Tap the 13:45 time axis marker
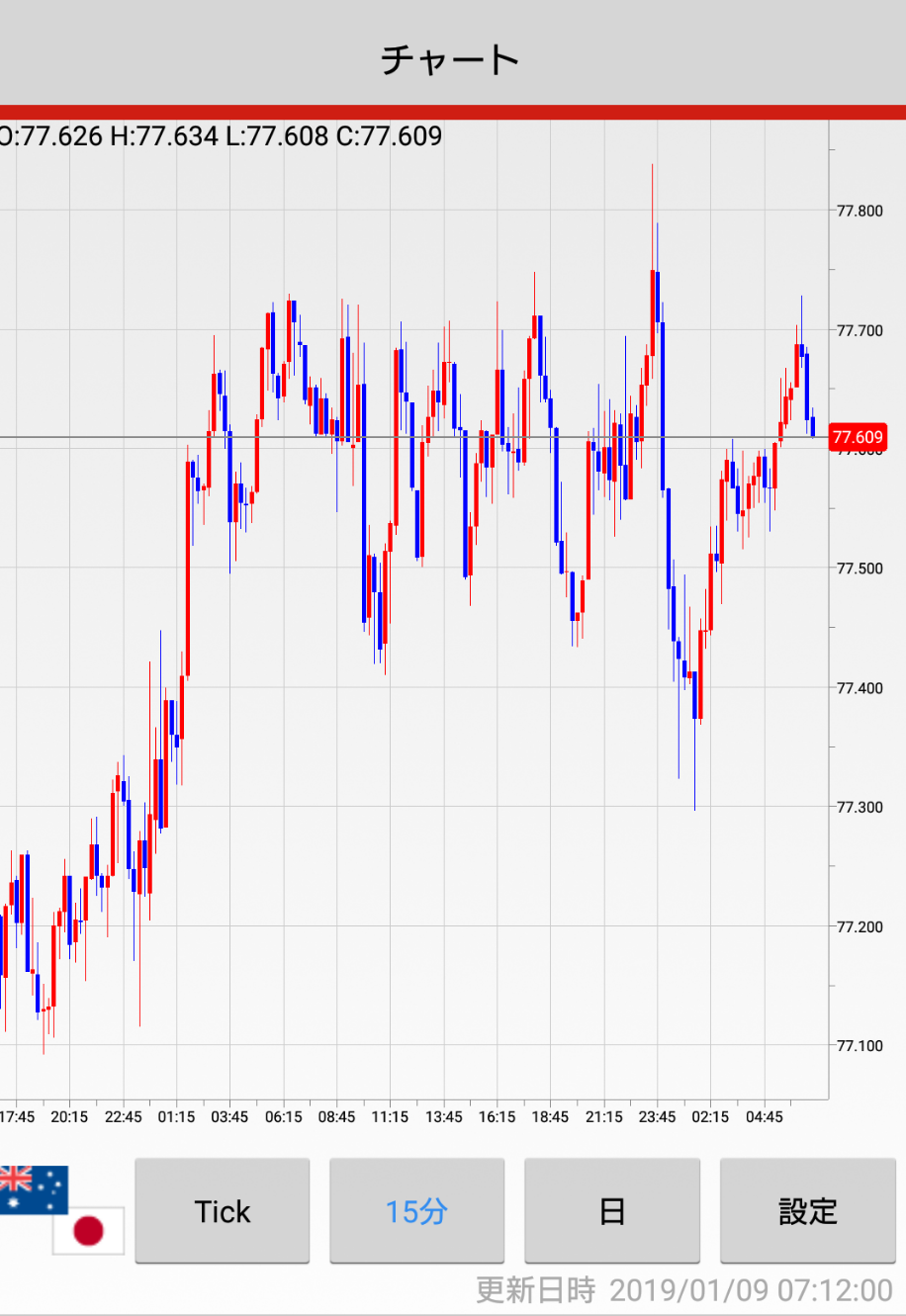Screen dimensions: 906x1316 coord(443,1116)
